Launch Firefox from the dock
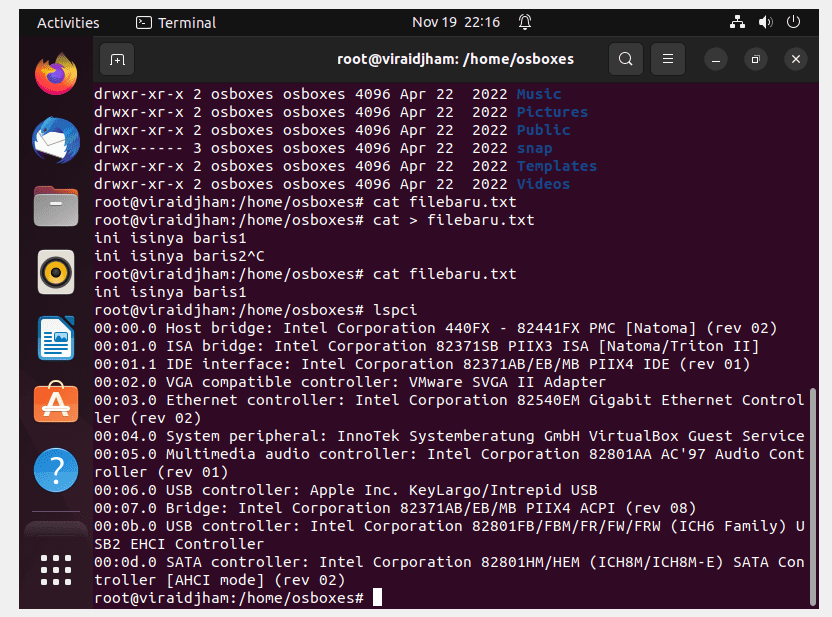 click(x=56, y=74)
